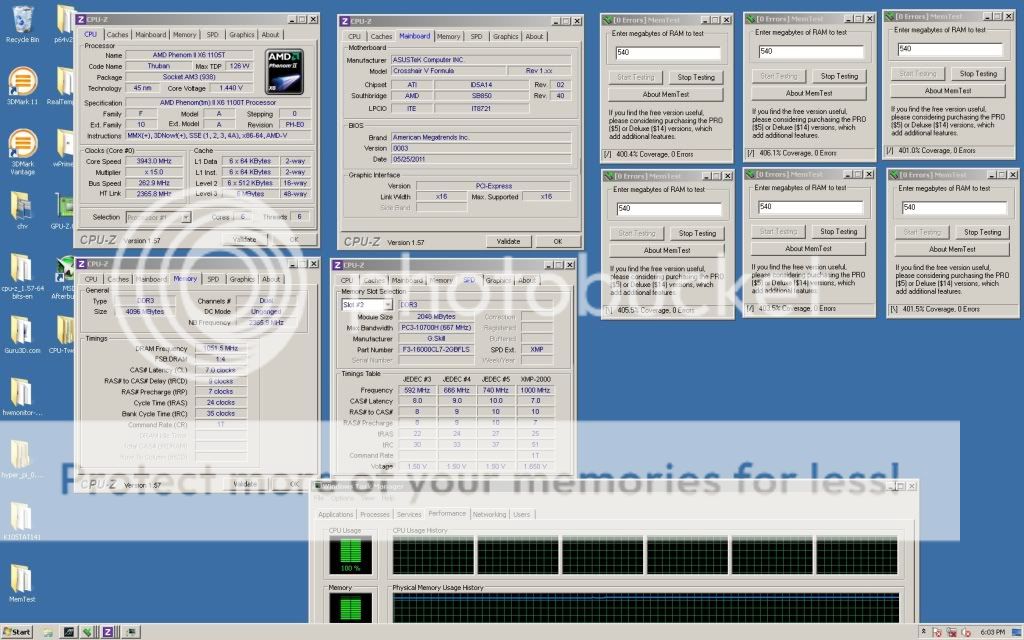Click the Validate button in CPU-Z
The height and width of the screenshot is (640, 1024).
click(x=243, y=240)
